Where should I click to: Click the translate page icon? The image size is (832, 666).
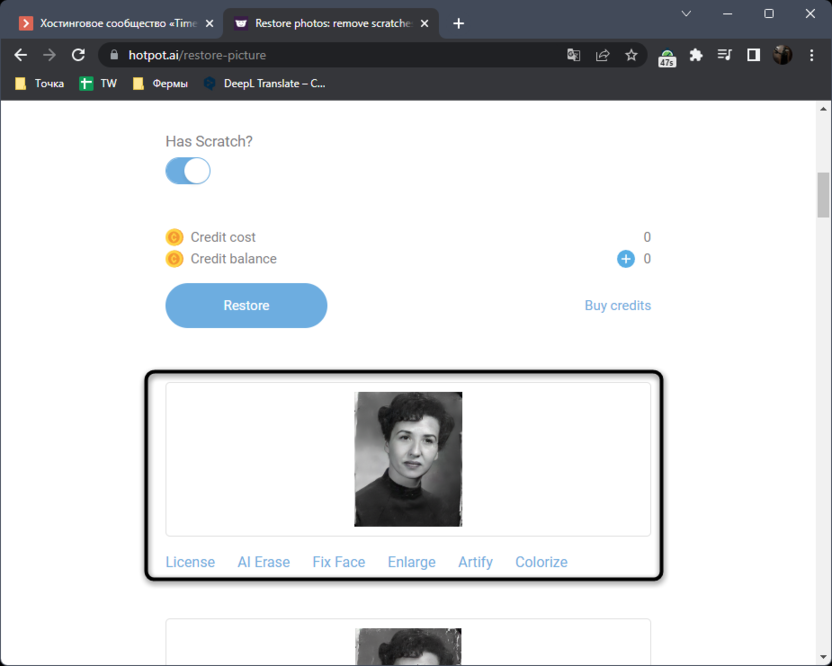coord(574,55)
